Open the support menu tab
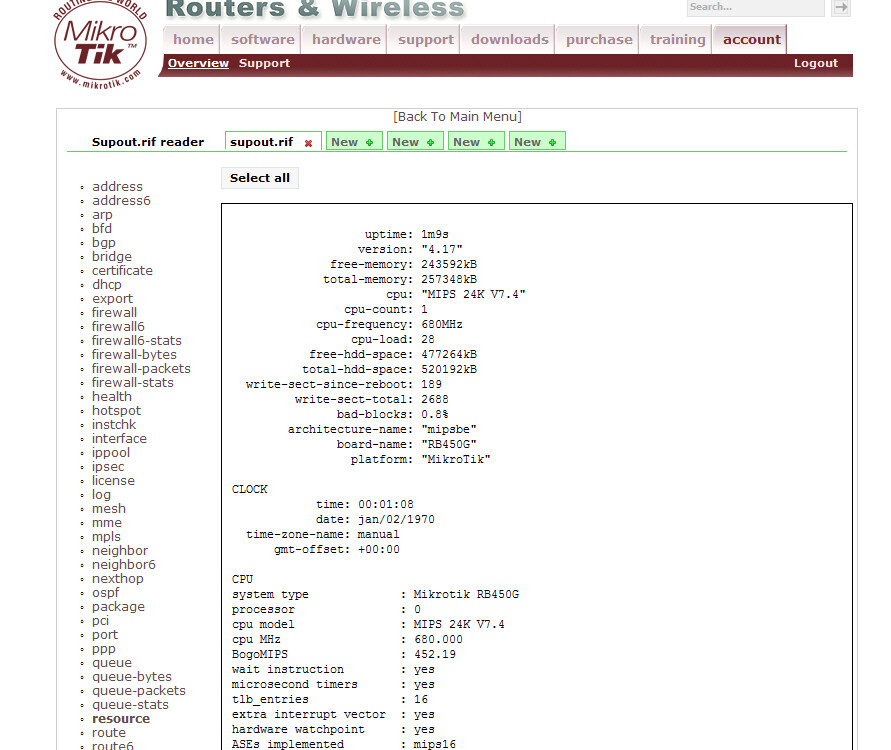The image size is (891, 750). 426,39
